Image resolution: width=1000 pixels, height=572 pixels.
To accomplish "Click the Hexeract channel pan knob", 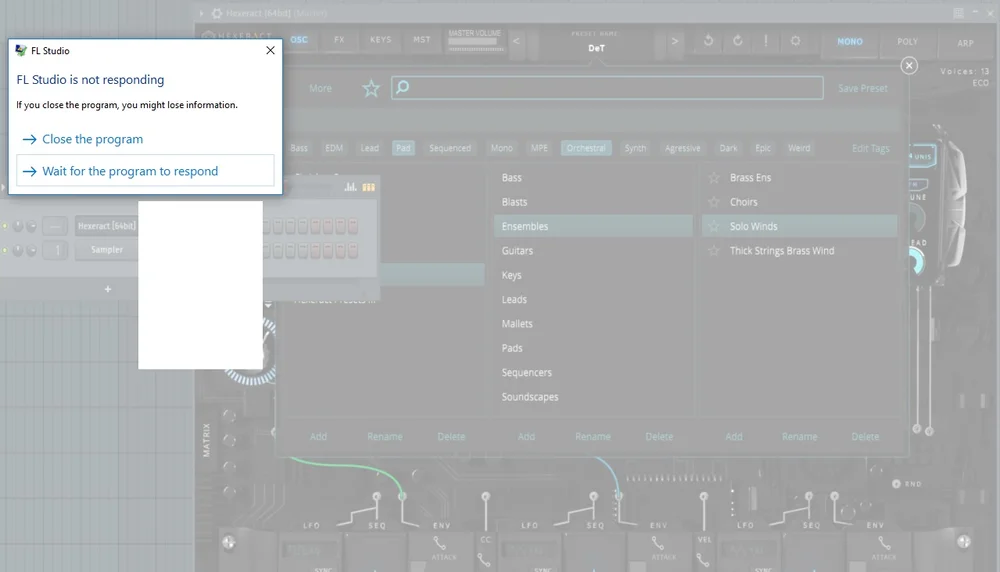I will click(18, 226).
